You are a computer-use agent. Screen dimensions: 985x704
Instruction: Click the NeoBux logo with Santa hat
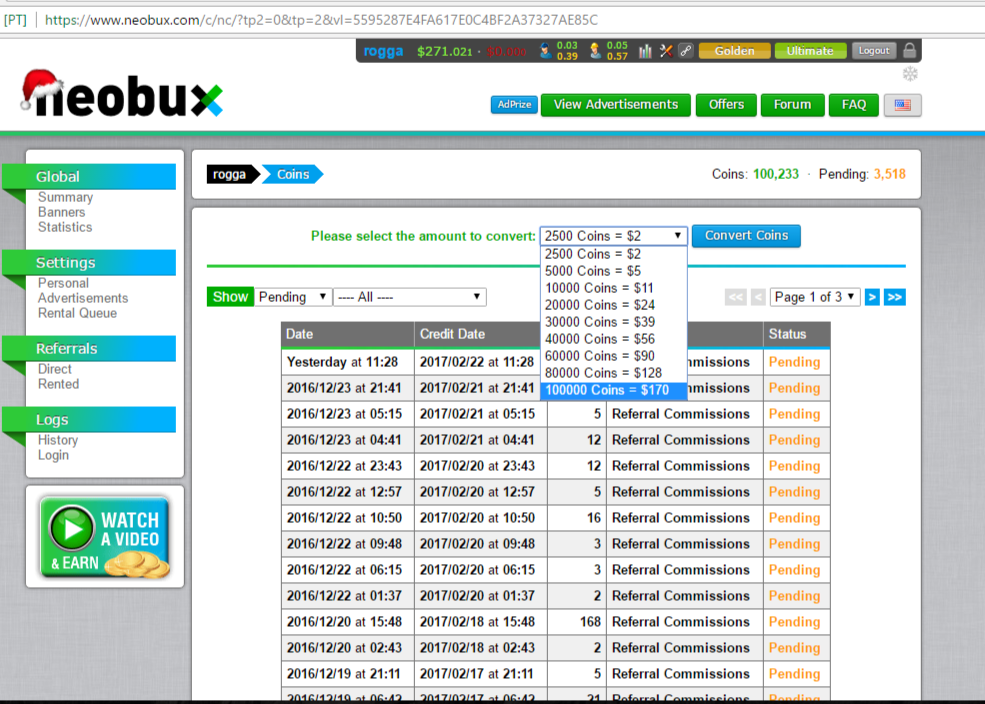tap(122, 96)
